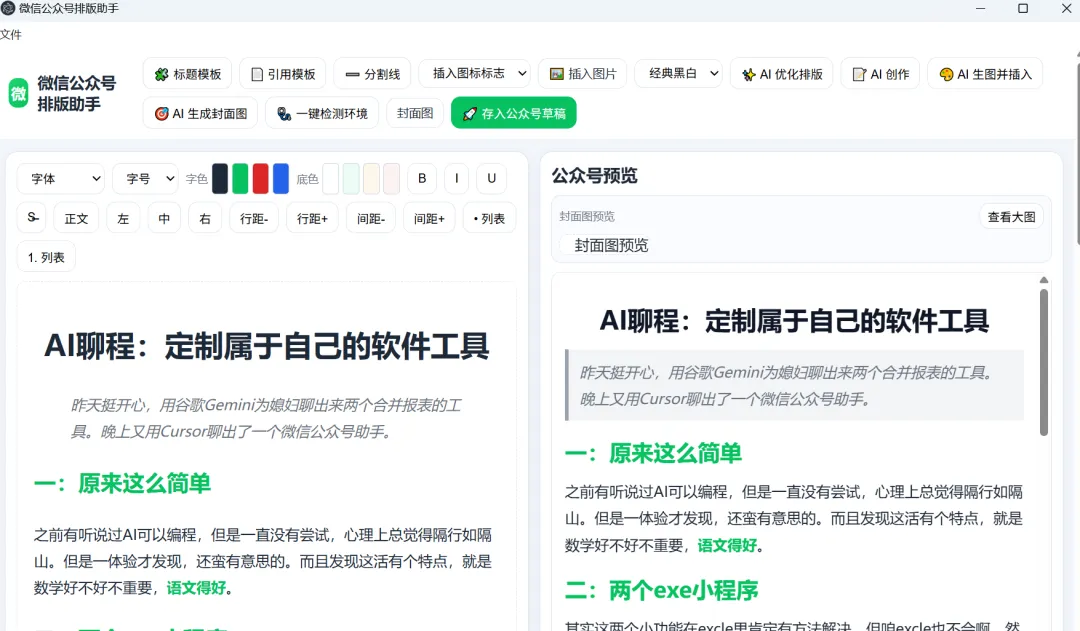Click 查看大图 view large image
The image size is (1080, 631).
1011,217
